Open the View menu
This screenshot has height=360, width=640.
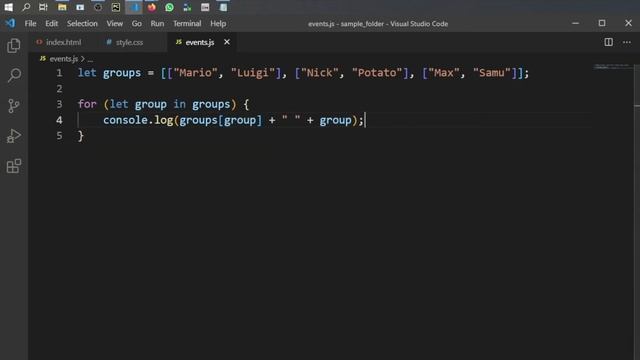pyautogui.click(x=115, y=24)
